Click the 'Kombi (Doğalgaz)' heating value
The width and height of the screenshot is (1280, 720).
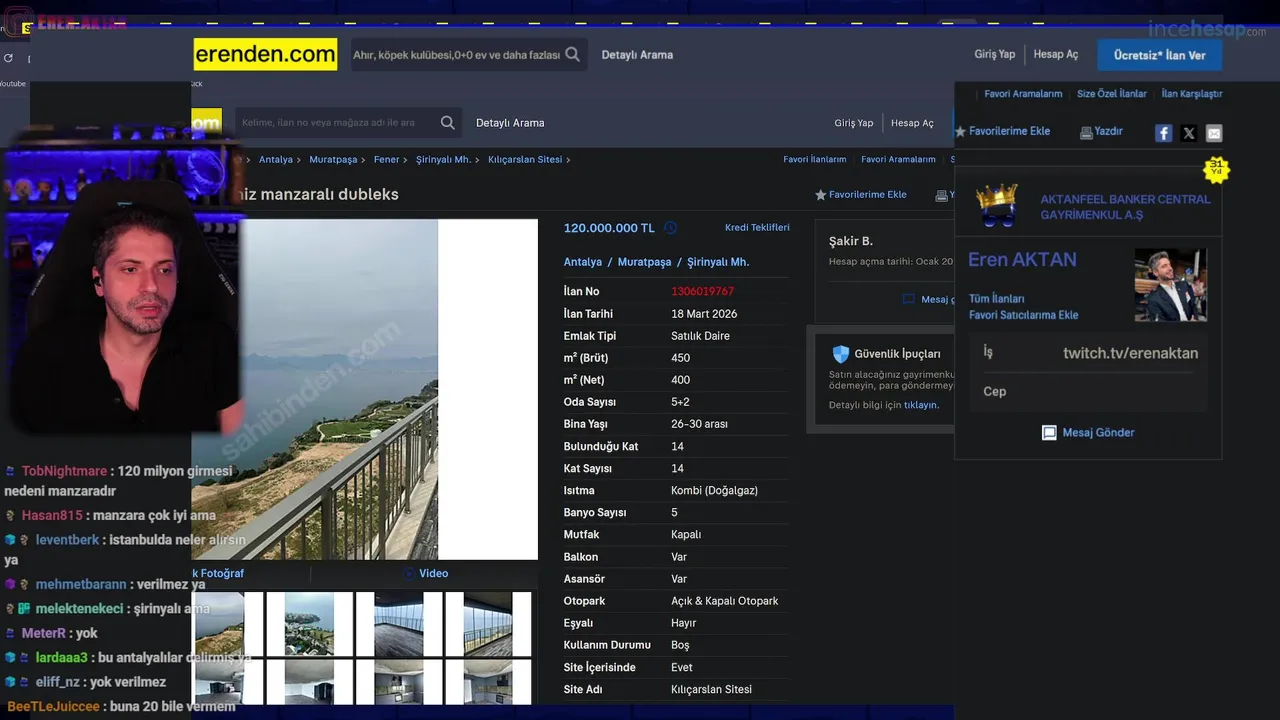[x=714, y=491]
